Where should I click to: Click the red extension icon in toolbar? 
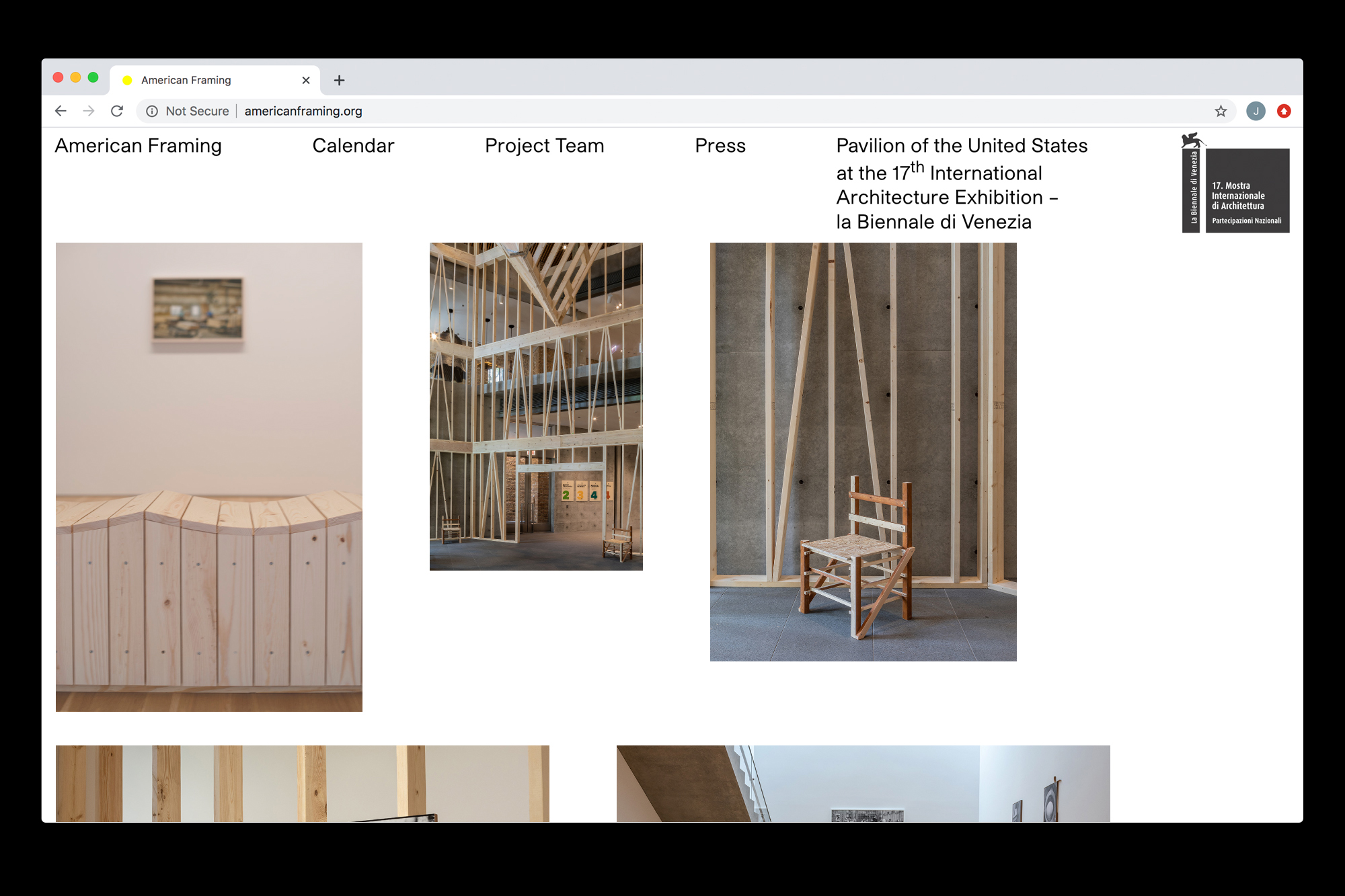(1284, 111)
